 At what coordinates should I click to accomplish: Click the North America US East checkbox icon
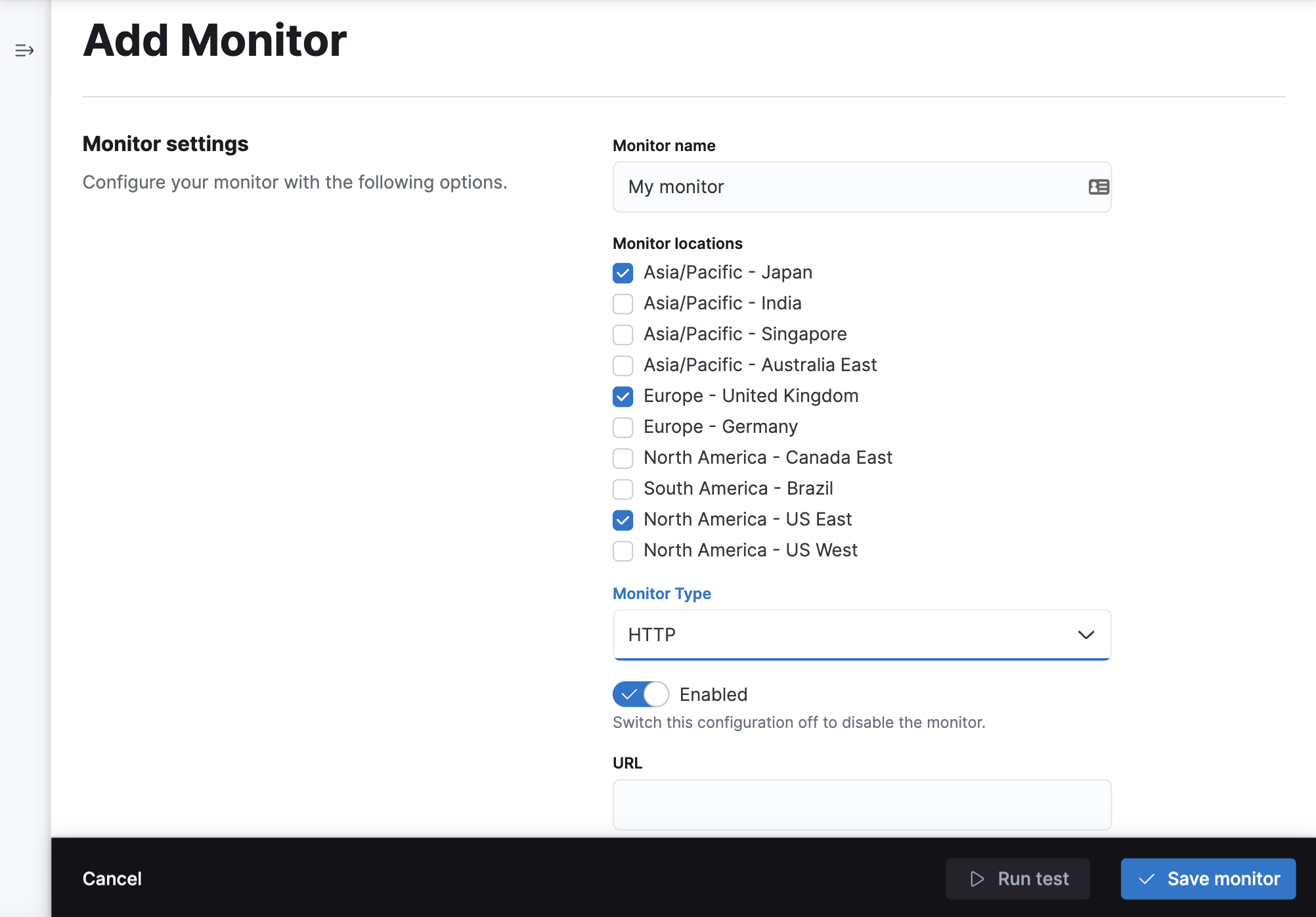[x=622, y=520]
